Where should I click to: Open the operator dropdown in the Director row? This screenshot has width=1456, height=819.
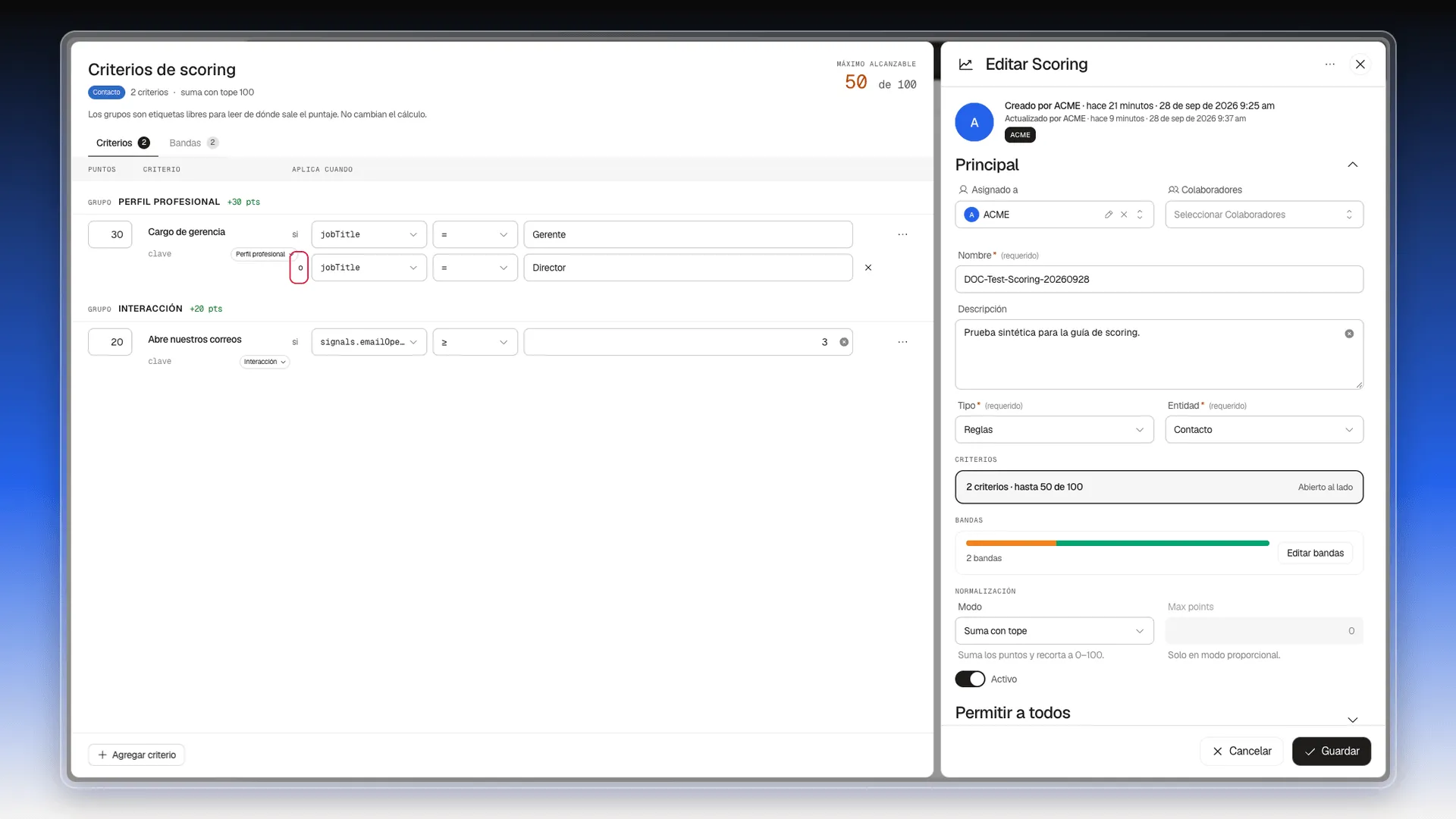tap(475, 268)
